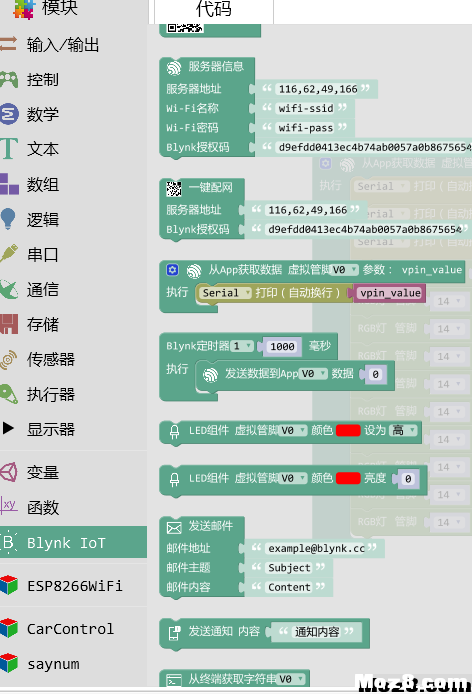Image resolution: width=472 pixels, height=694 pixels.
Task: Click the 从终端获取字符串 terminal icon
Action: [174, 680]
